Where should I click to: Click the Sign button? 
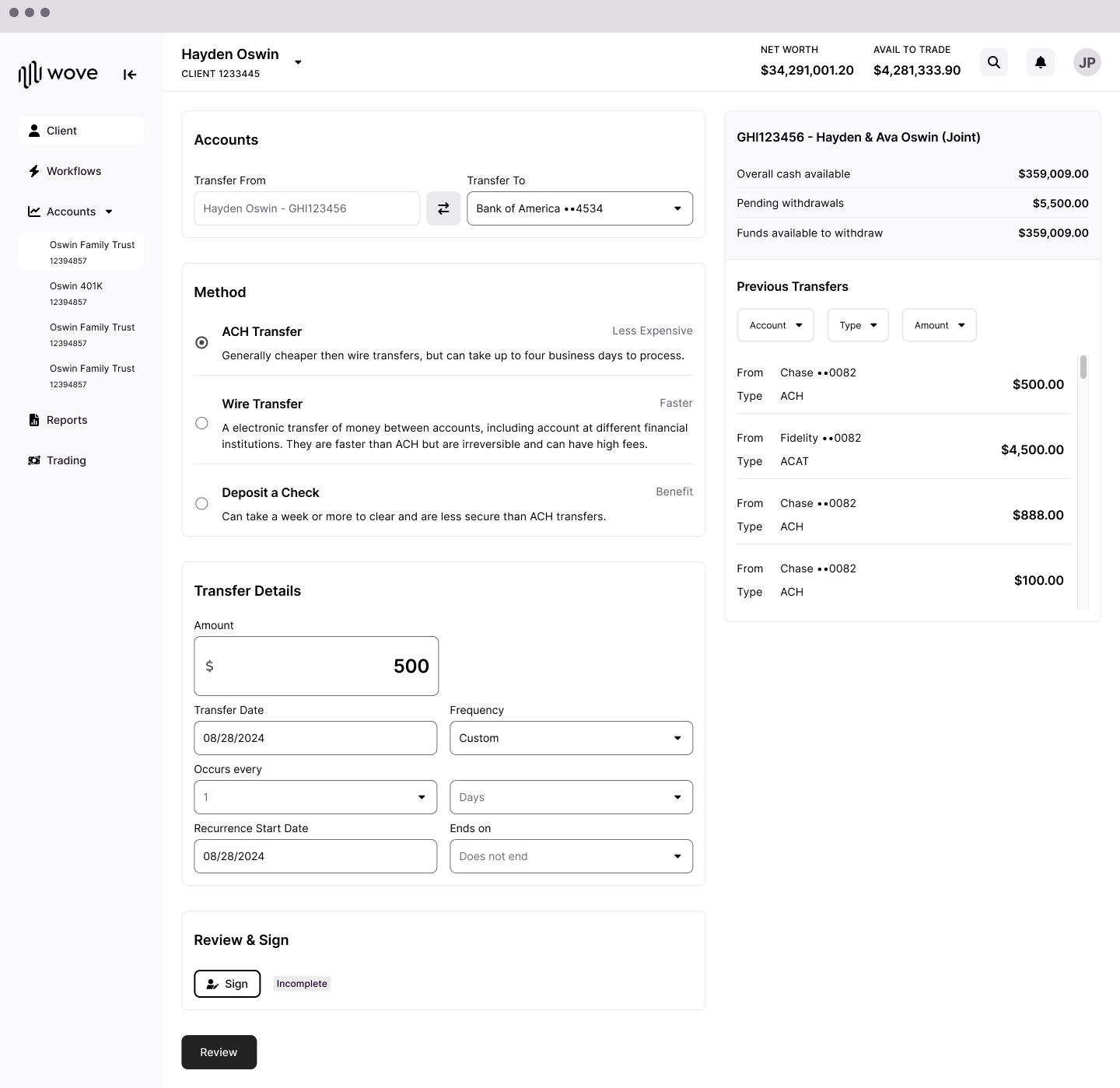(x=227, y=983)
